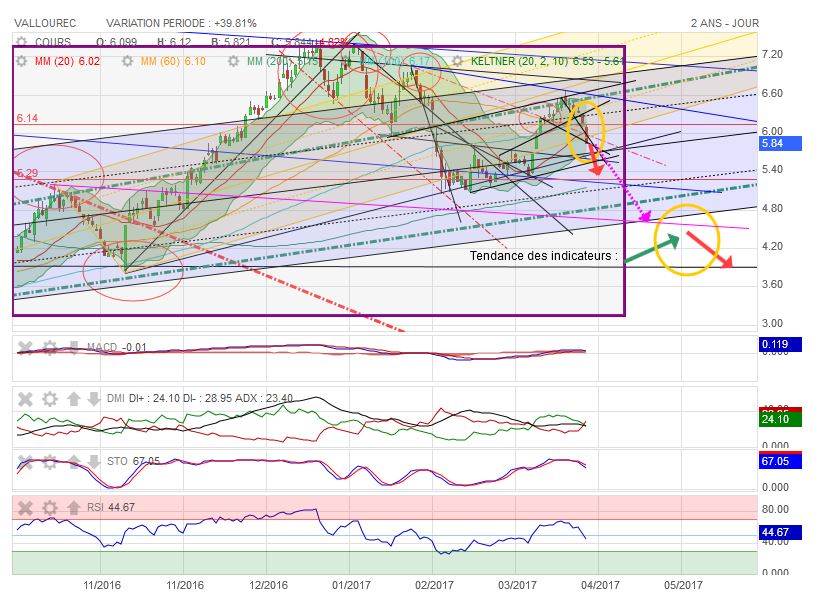The image size is (815, 602).
Task: Click the 05/2017 date axis label
Action: [x=683, y=585]
